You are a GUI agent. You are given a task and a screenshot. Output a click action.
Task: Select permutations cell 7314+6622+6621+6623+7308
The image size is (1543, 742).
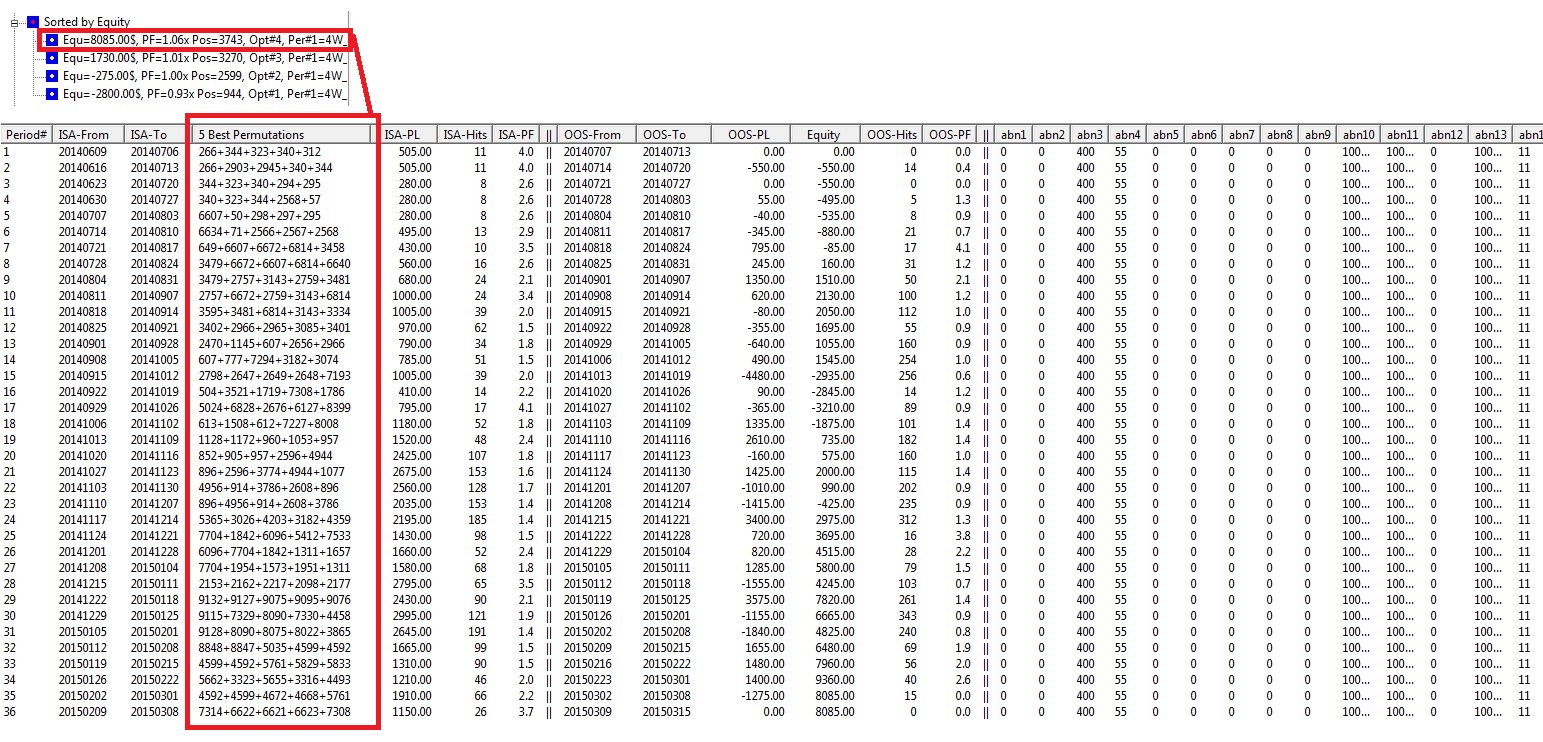(x=275, y=712)
